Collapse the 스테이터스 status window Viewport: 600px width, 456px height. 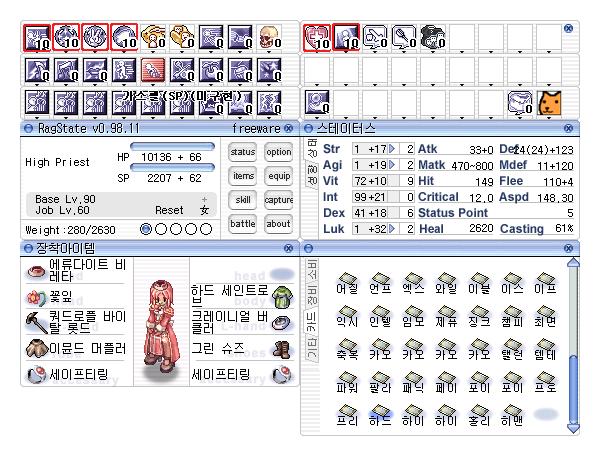click(x=309, y=129)
